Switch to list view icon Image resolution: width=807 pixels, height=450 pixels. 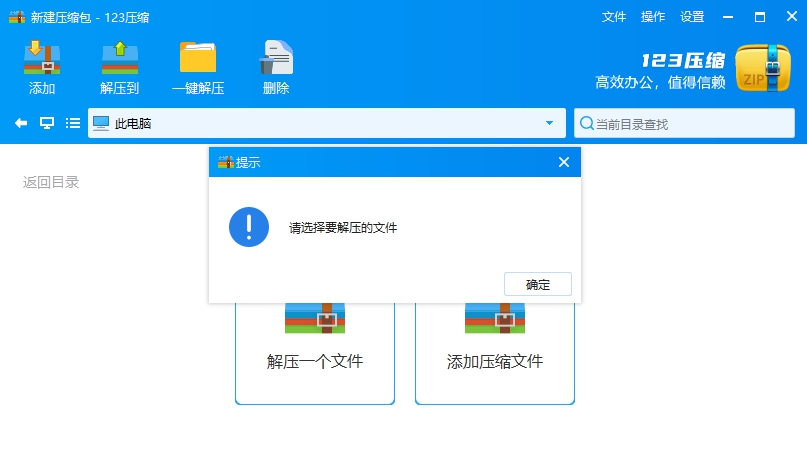pos(73,123)
